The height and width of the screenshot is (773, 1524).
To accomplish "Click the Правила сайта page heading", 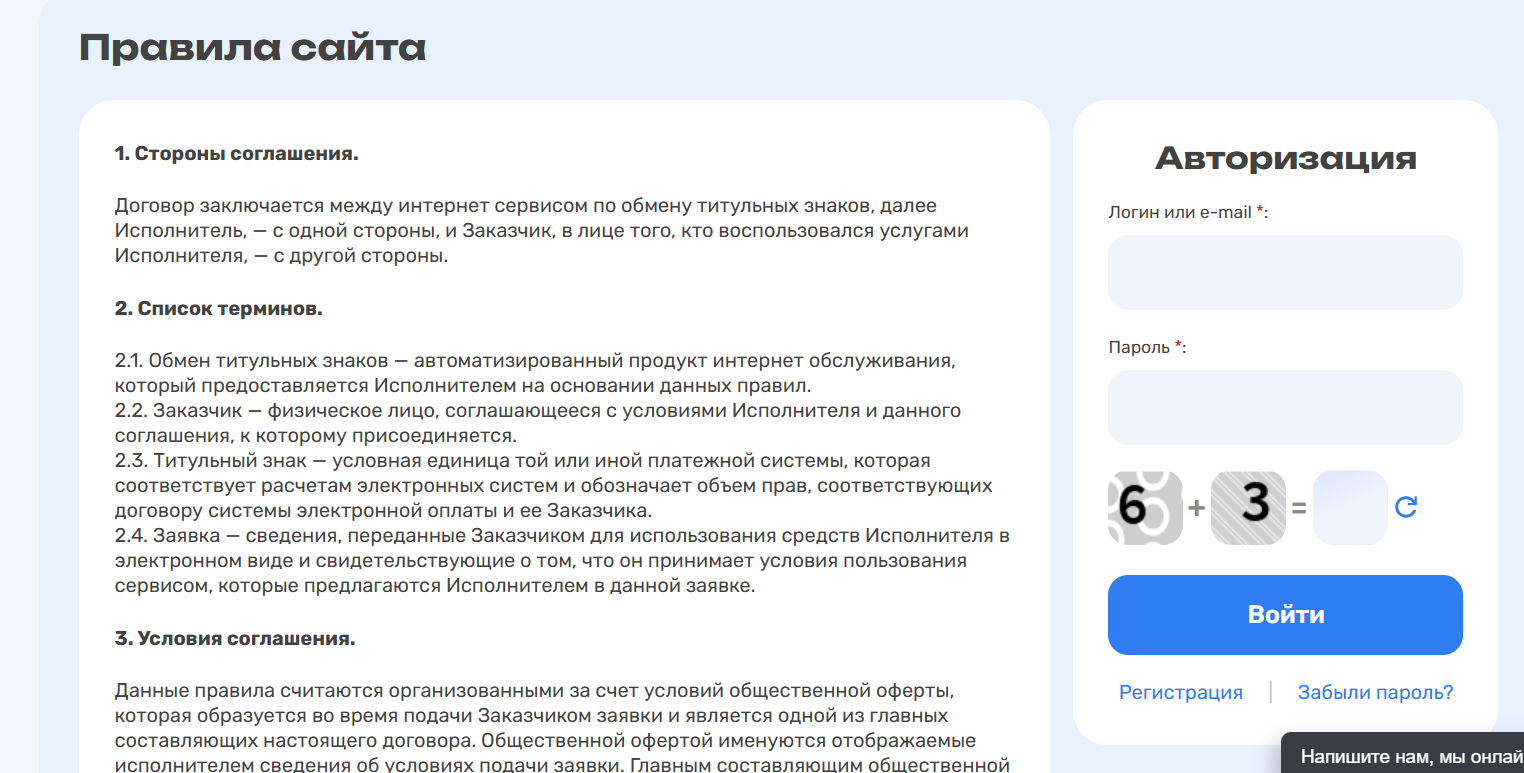I will coord(252,48).
